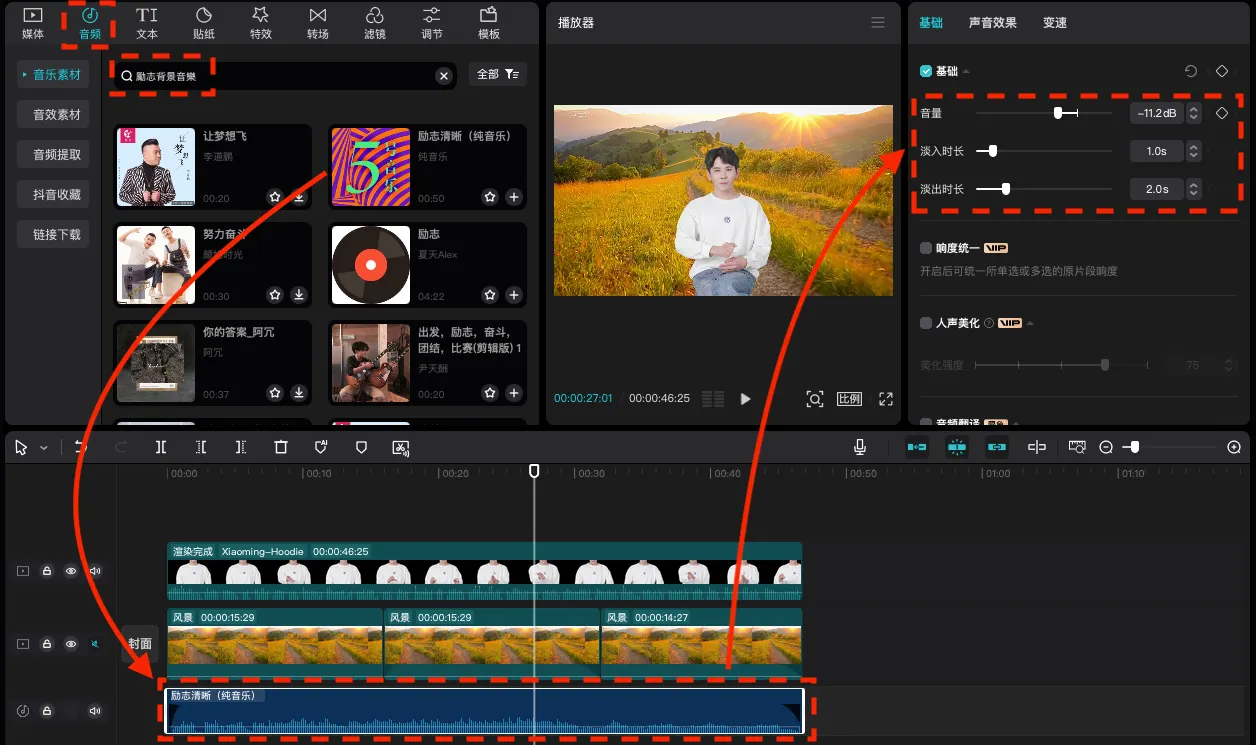Open the 比例 aspect ratio button
1256x745 pixels.
pyautogui.click(x=849, y=398)
